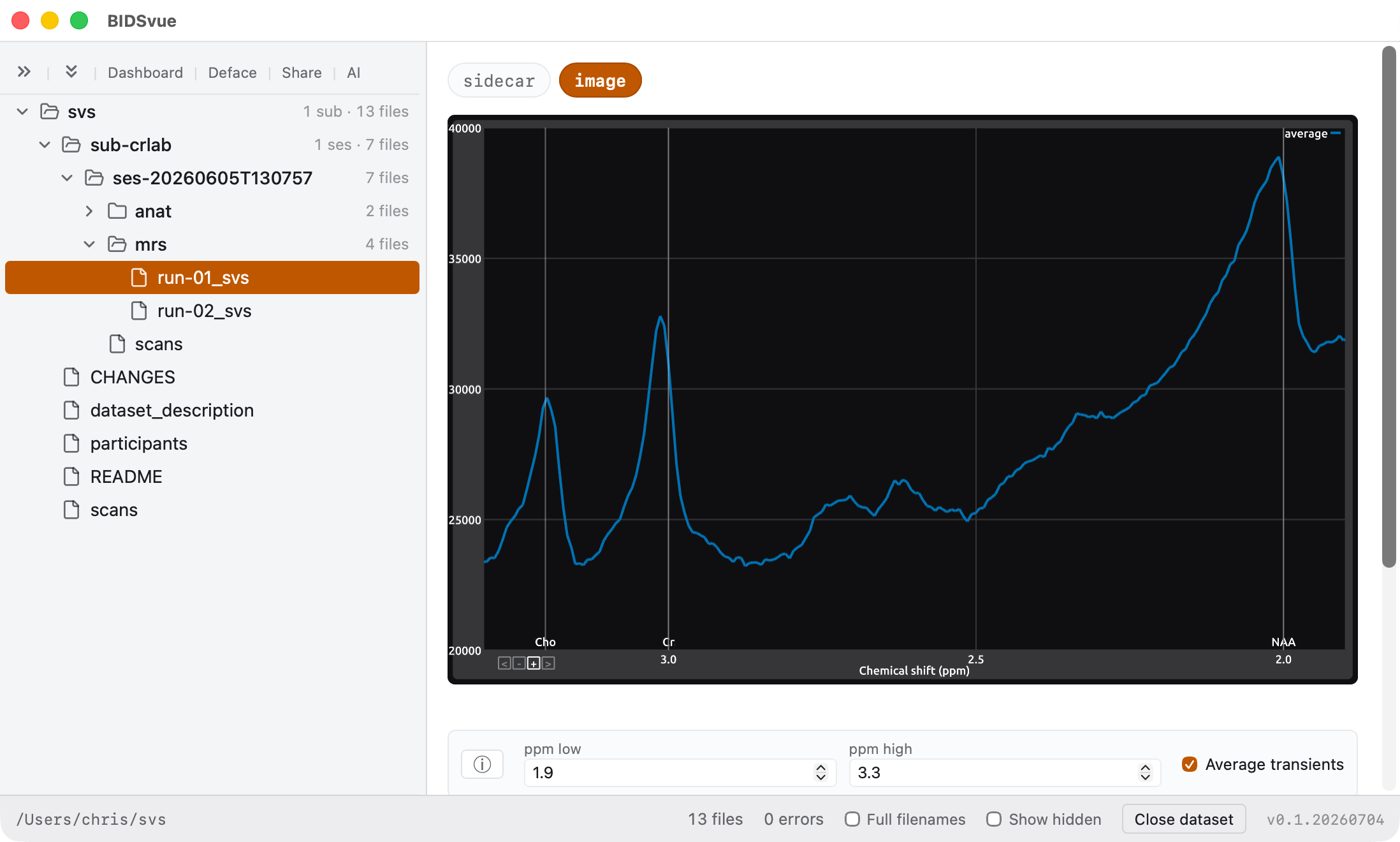The image size is (1400, 842).
Task: Expand the anat folder chevron
Action: [x=89, y=211]
